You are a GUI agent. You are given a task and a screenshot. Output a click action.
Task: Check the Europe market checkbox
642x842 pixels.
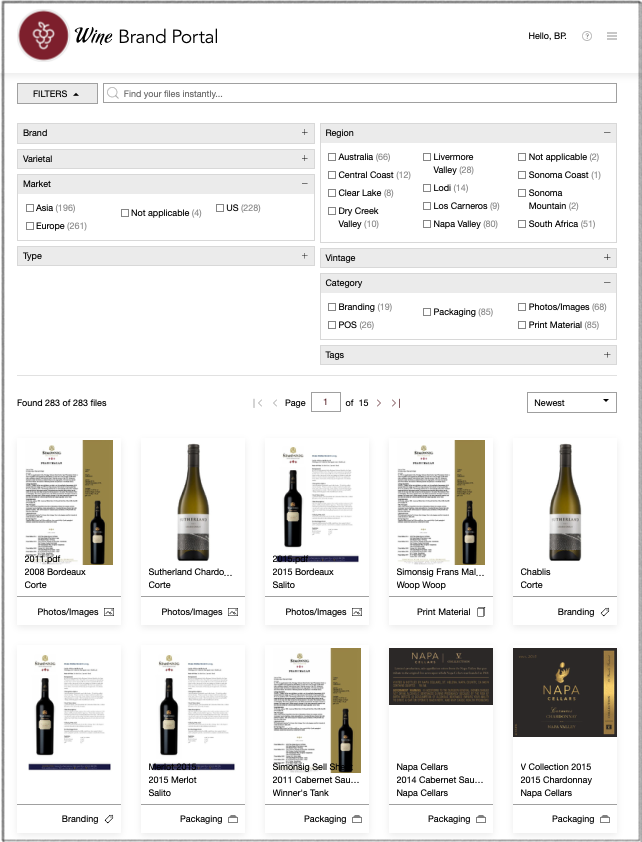tap(30, 226)
